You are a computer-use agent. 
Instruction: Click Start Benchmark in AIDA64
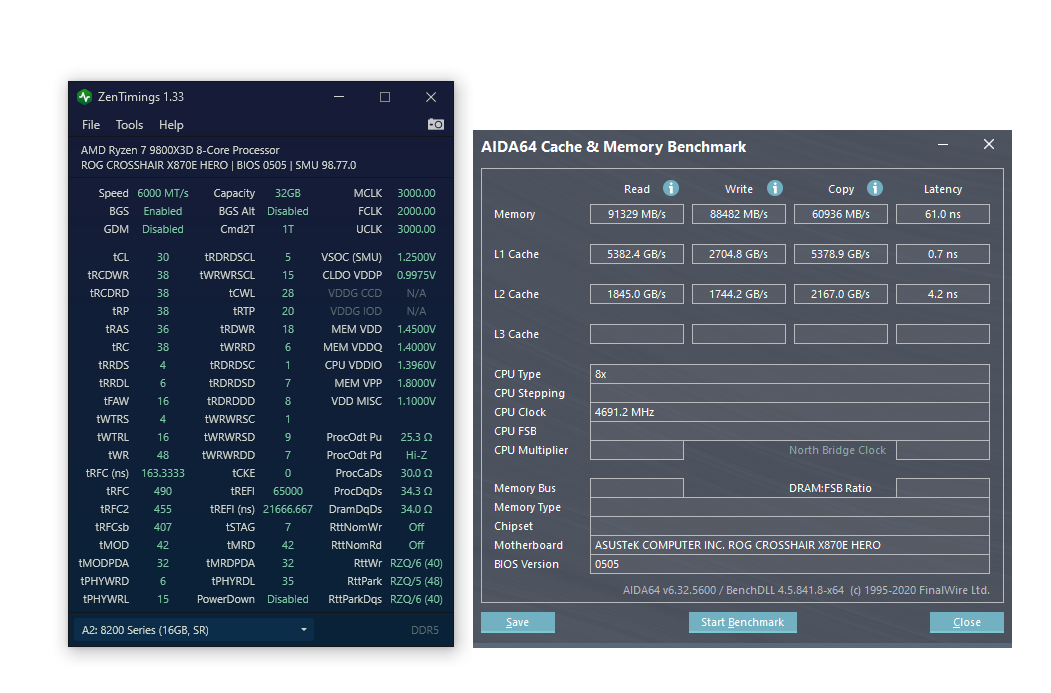(x=743, y=623)
